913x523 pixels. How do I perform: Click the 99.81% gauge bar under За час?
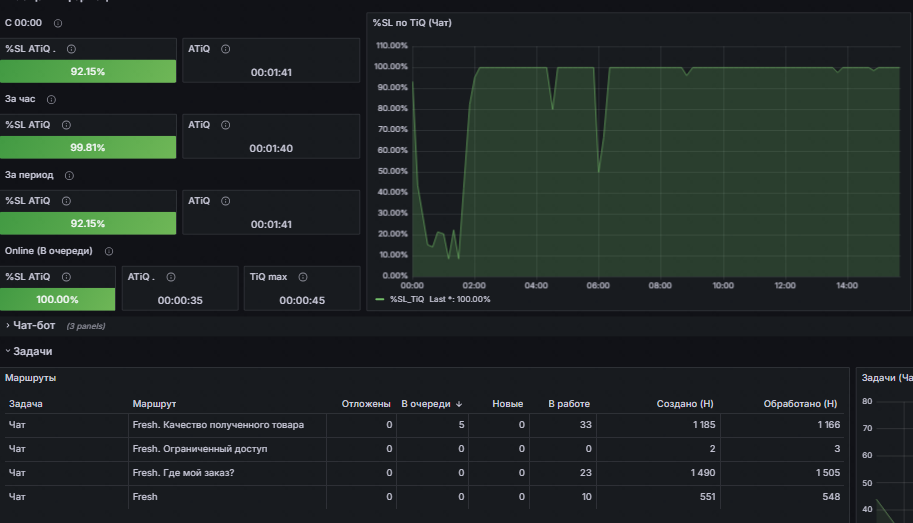point(88,147)
